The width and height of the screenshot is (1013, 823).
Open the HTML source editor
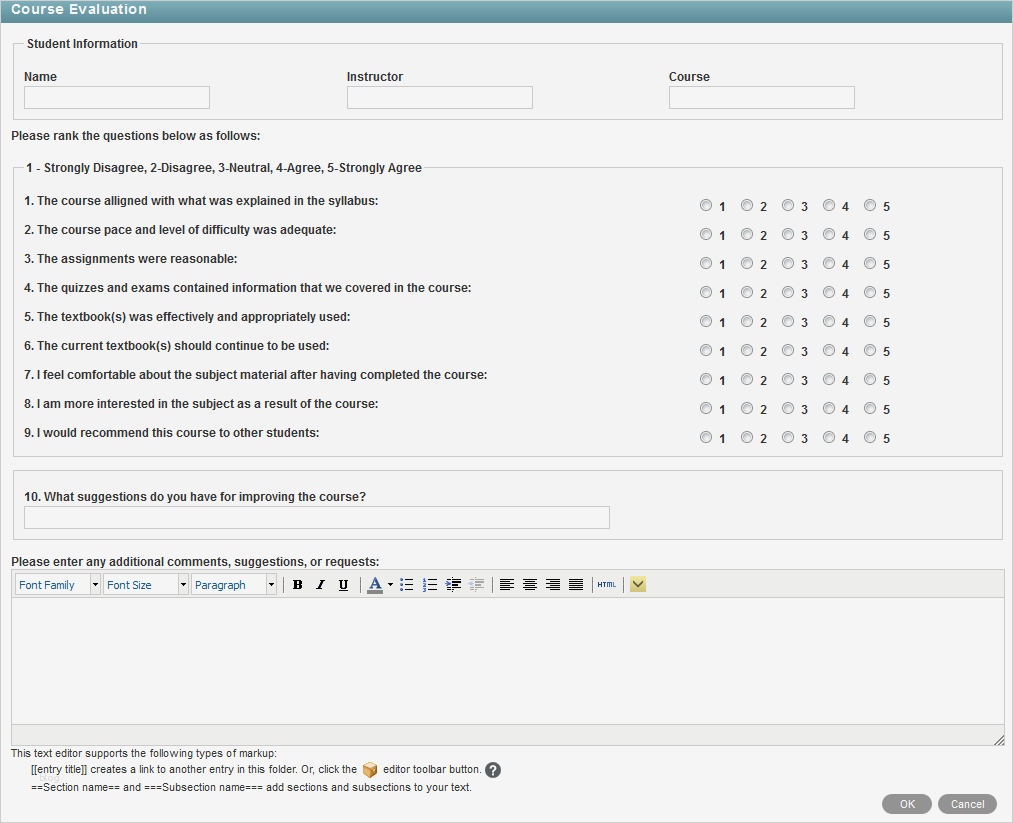607,585
